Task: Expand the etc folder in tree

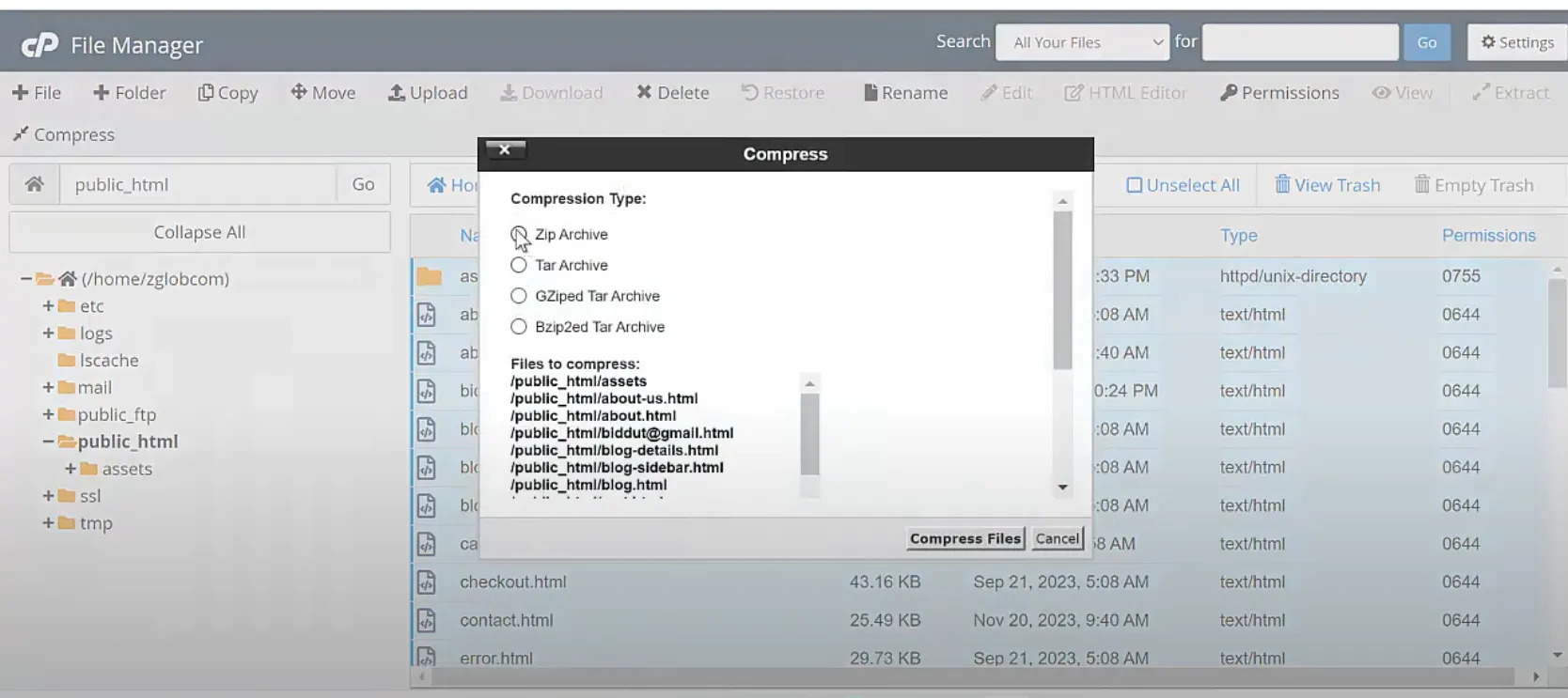Action: 48,306
